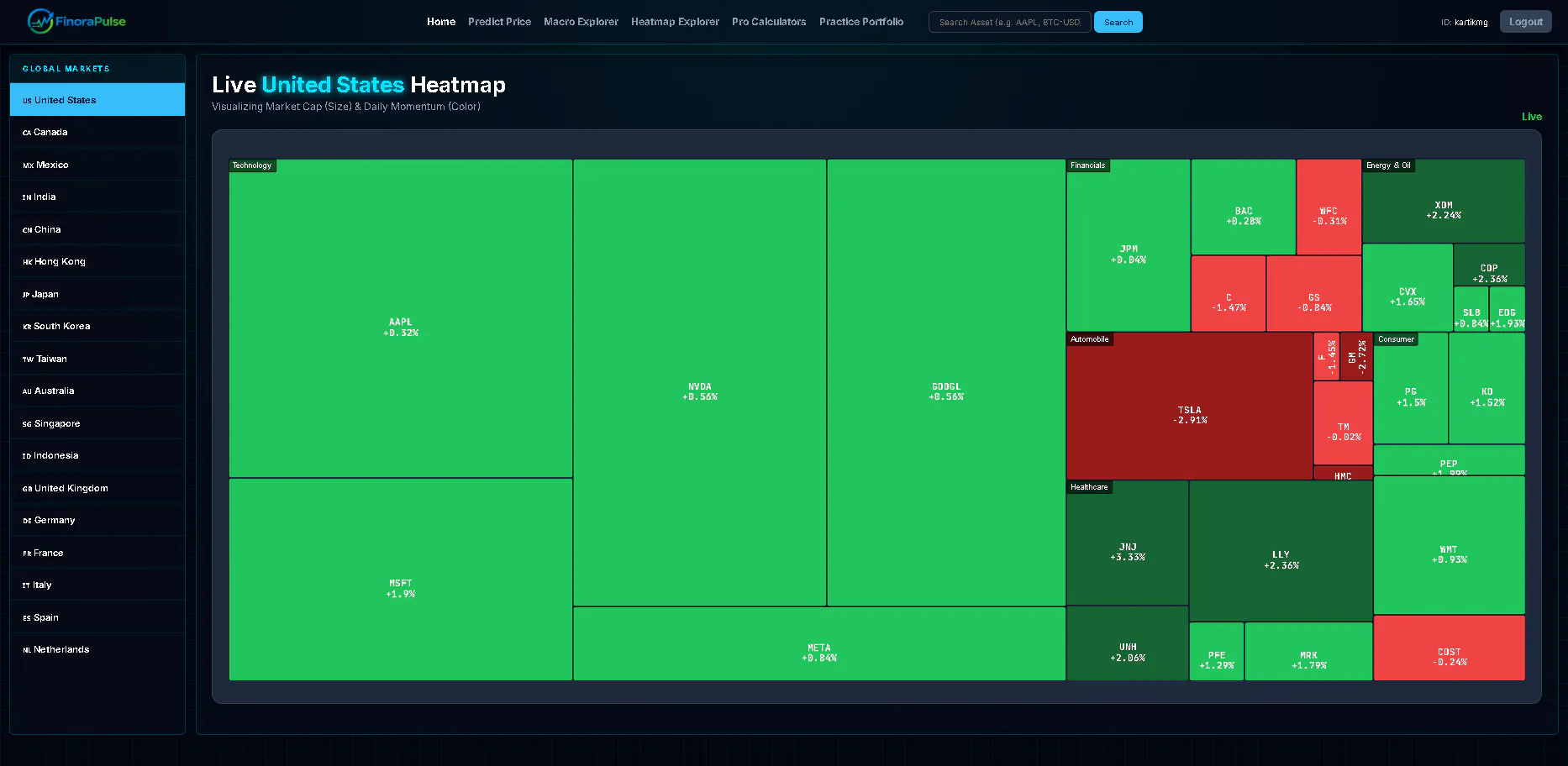The height and width of the screenshot is (766, 1568).
Task: Click the GM -2.72% tile
Action: coord(1357,356)
